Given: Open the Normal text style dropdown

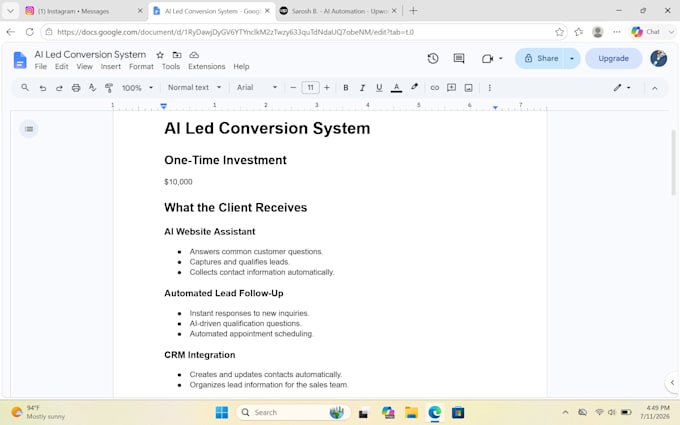Looking at the screenshot, I should coord(194,88).
